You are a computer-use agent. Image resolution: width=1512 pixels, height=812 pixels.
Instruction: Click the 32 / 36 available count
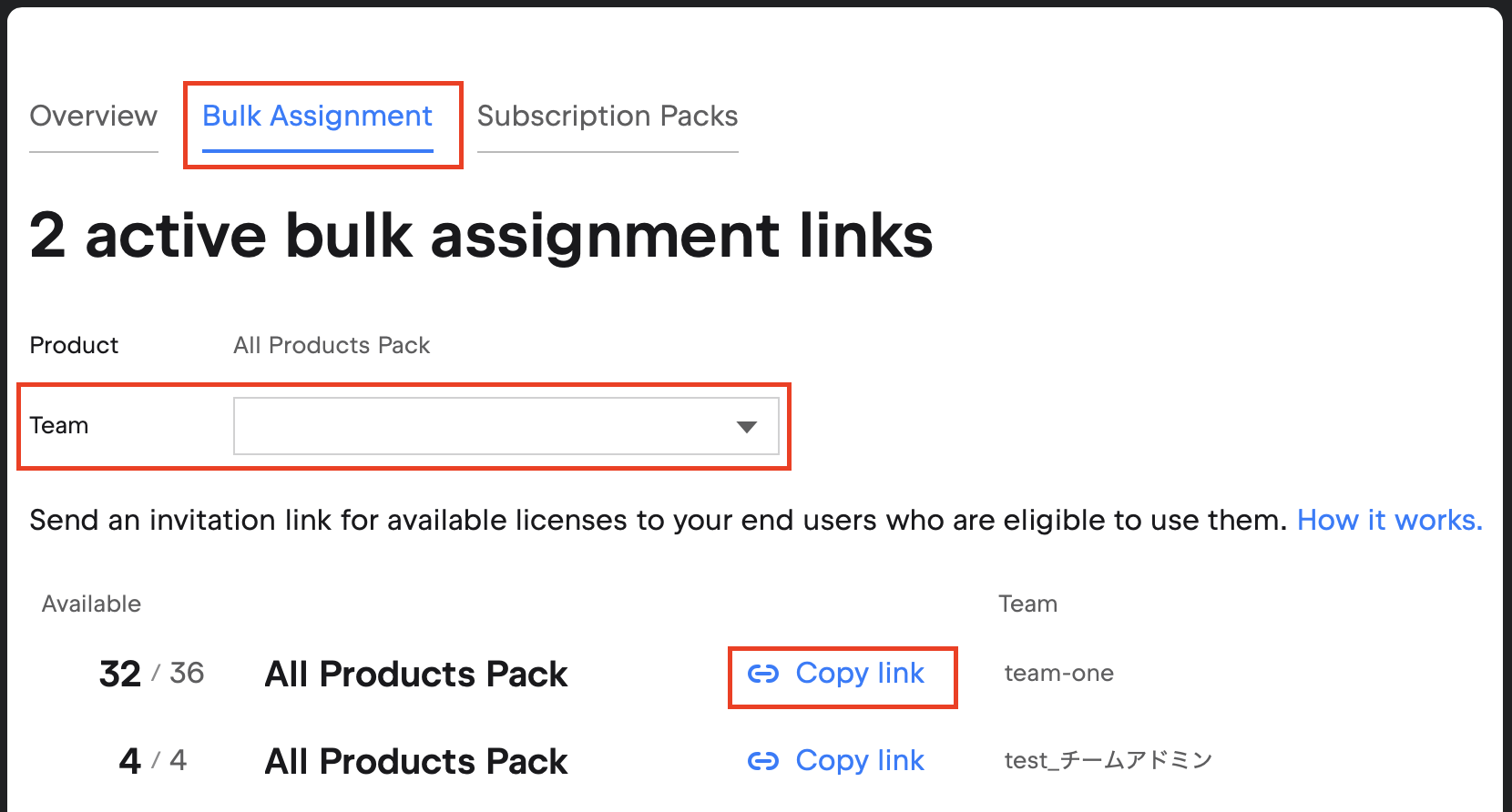[x=151, y=674]
